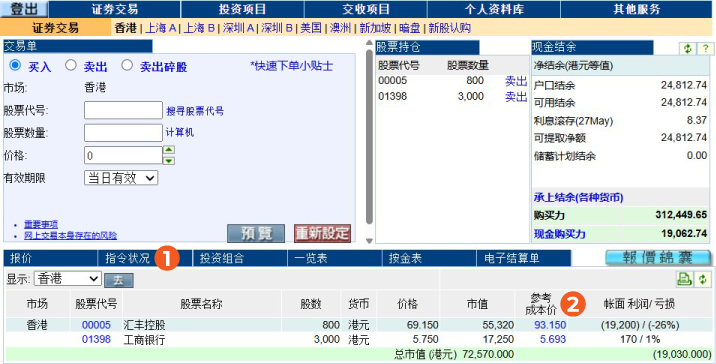This screenshot has height=364, width=716.
Task: Click the scroll-up arrow of the order panel
Action: pos(369,43)
